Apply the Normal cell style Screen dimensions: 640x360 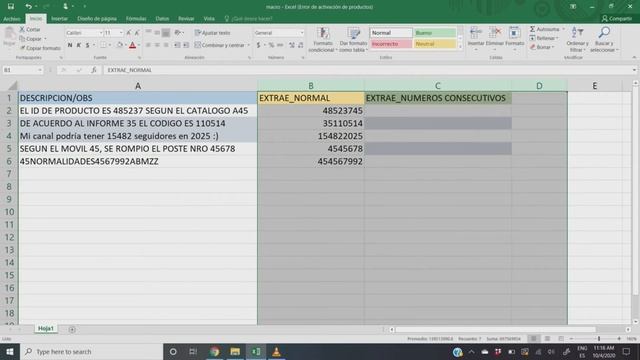click(x=391, y=33)
